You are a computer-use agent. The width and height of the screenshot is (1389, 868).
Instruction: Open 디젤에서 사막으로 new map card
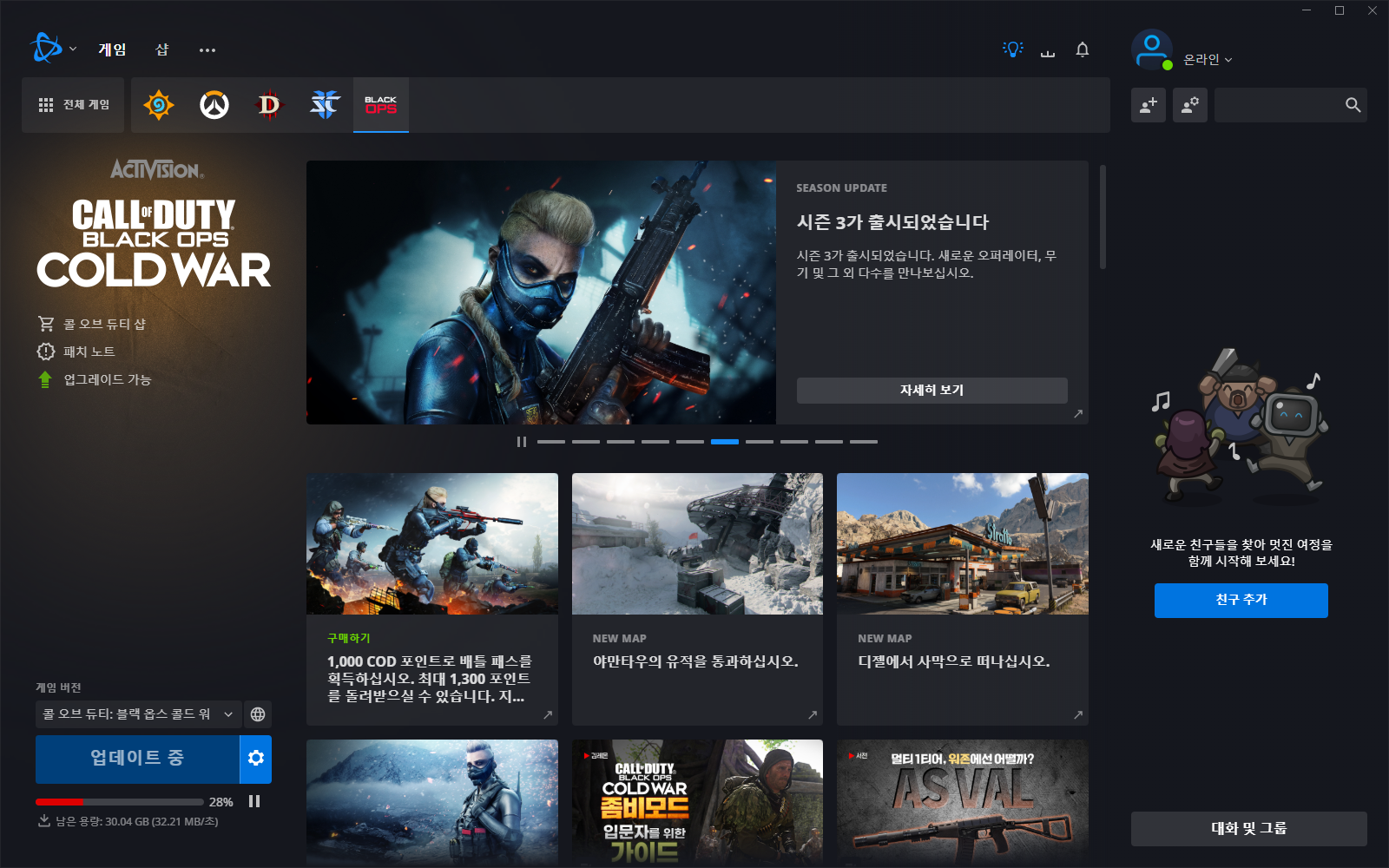[963, 599]
